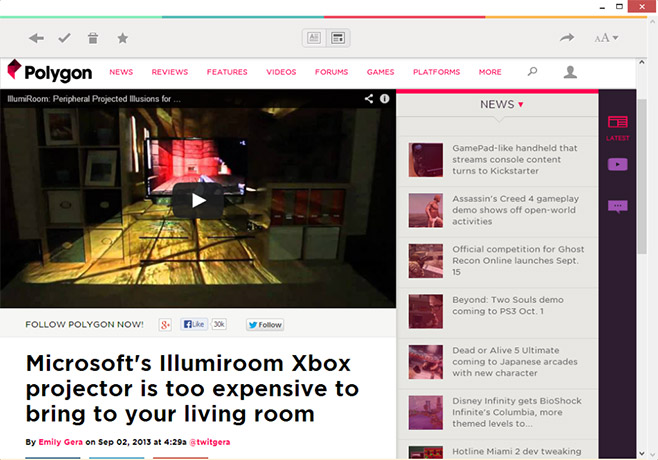Click the share arrow icon in toolbar

tap(567, 38)
